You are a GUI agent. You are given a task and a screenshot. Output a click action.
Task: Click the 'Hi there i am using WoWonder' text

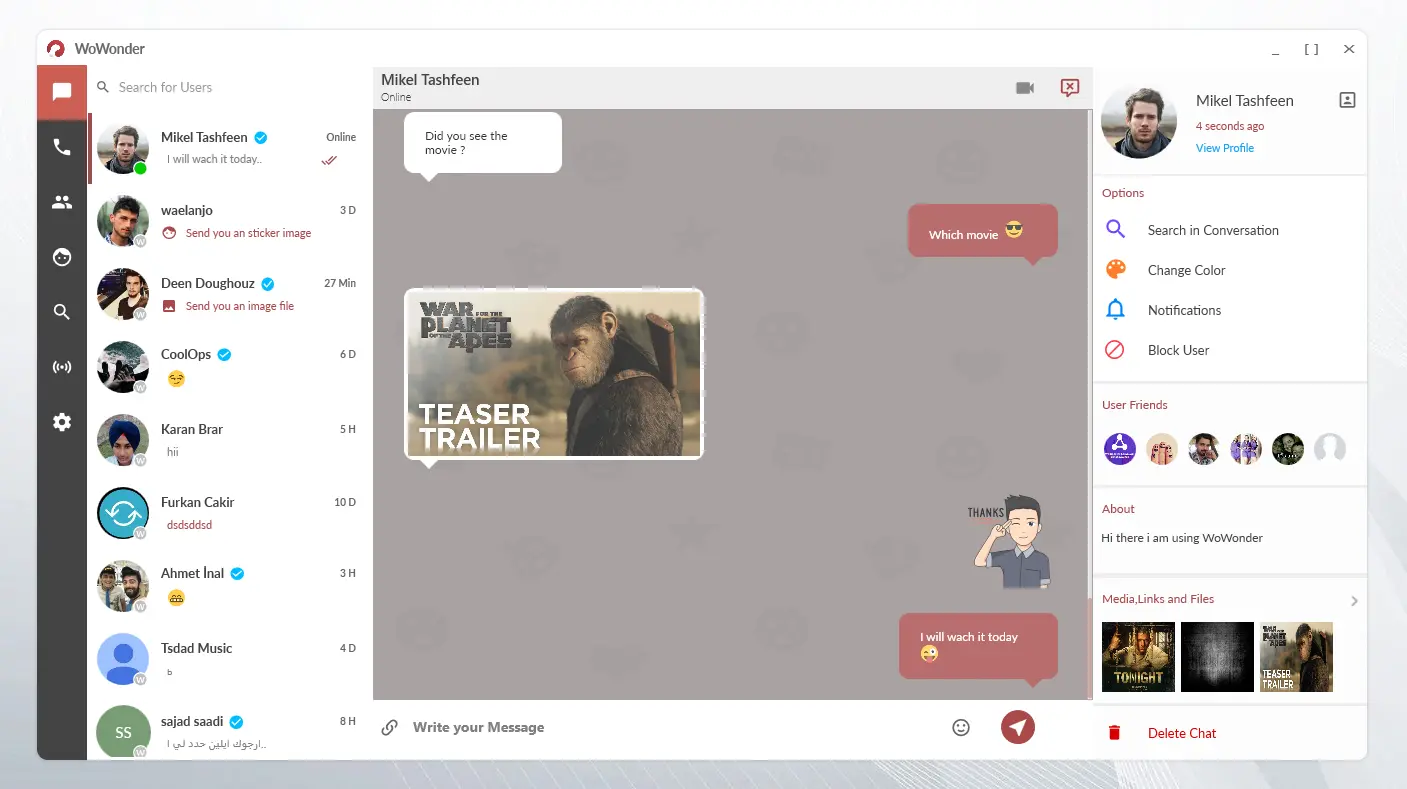click(x=1182, y=538)
